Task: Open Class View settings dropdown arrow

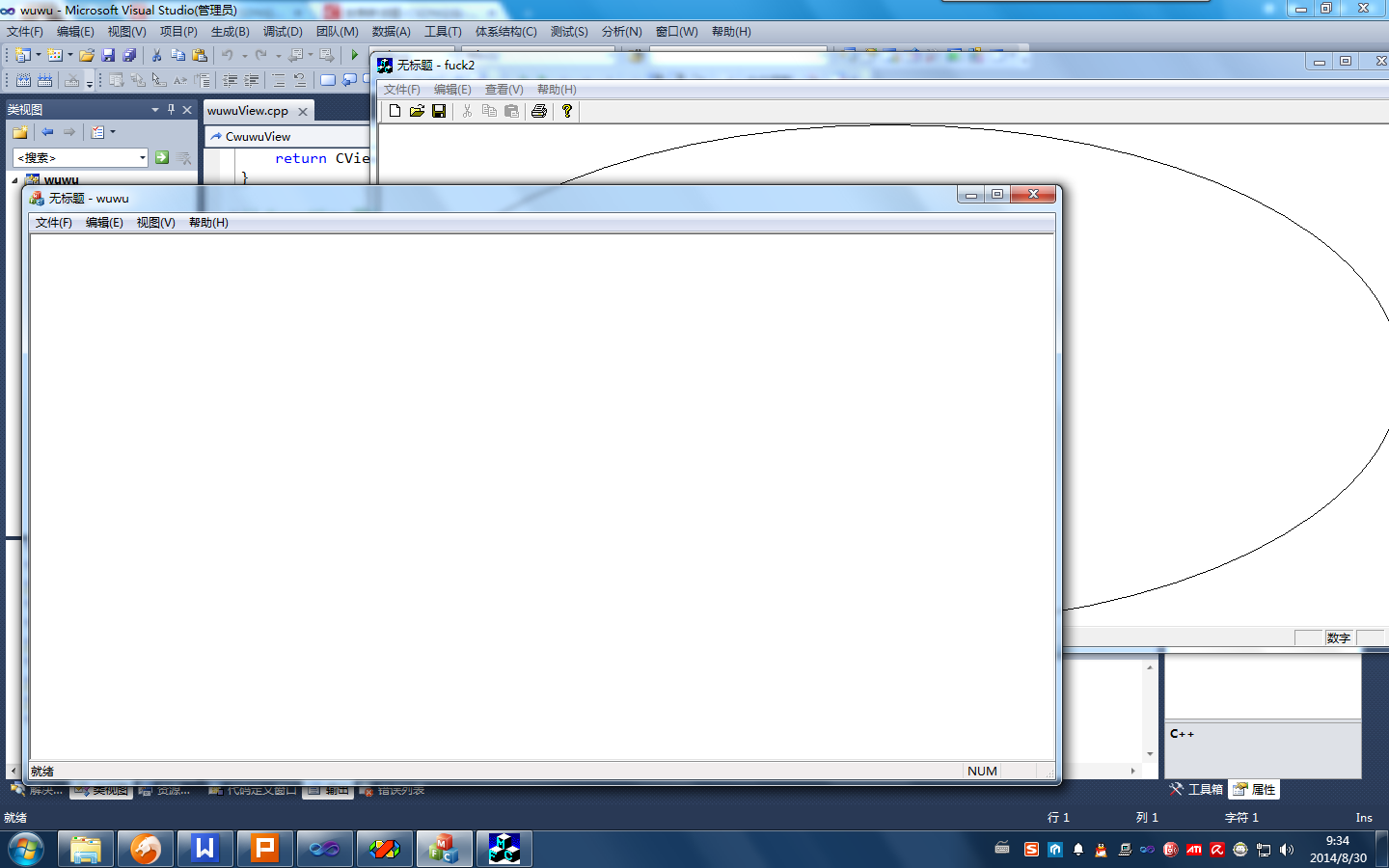Action: tap(113, 132)
